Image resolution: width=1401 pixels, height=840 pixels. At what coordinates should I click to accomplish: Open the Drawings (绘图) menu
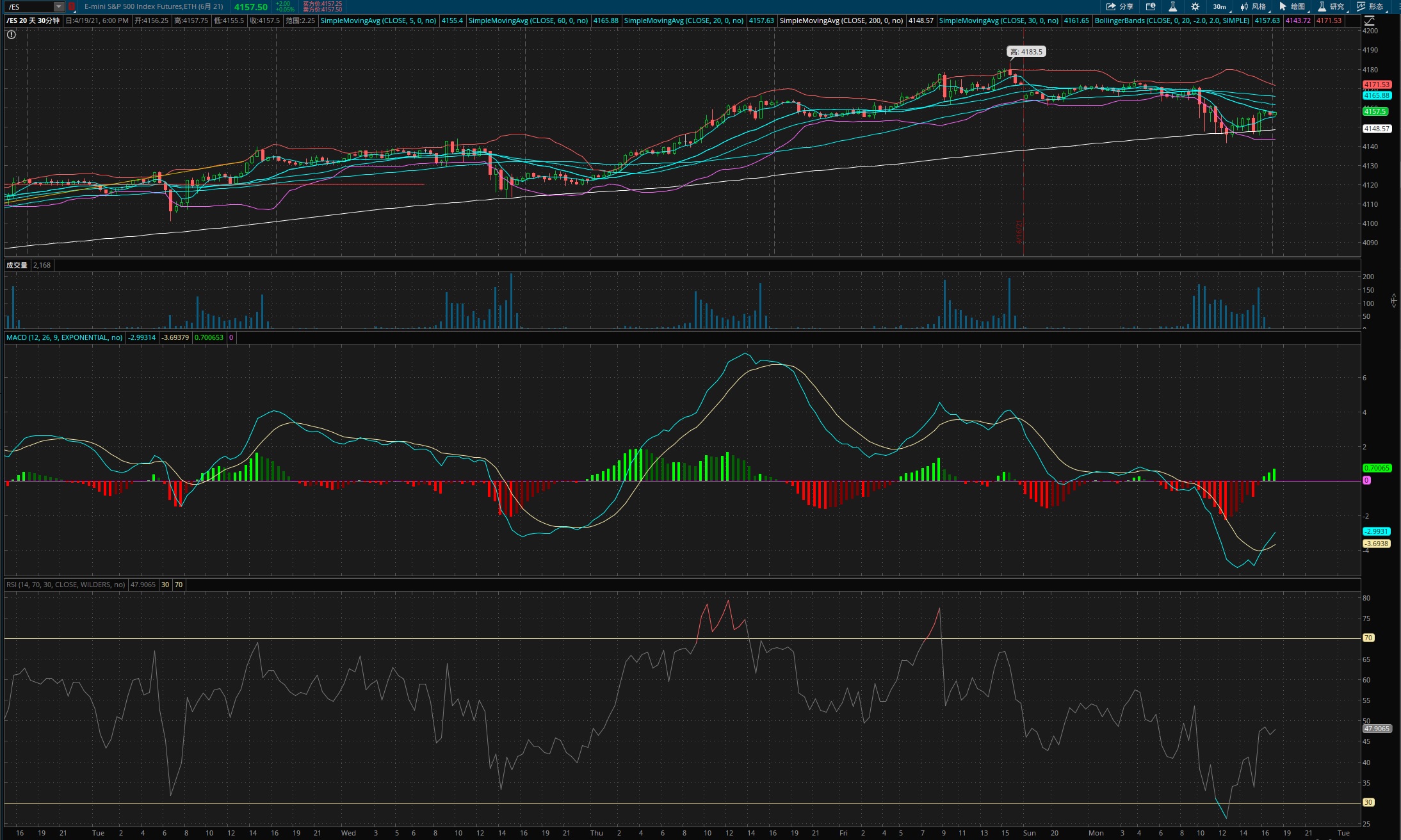(1292, 6)
